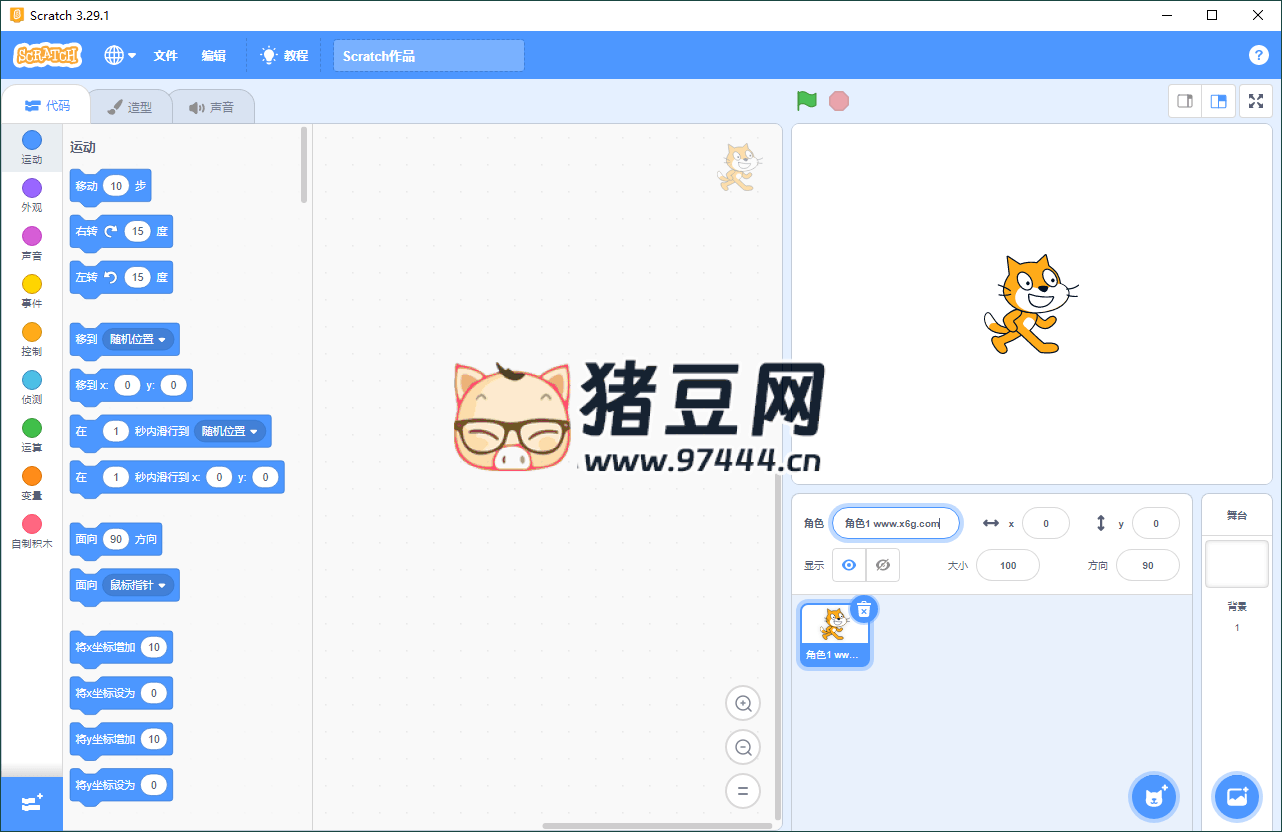Delete sprite with the trash icon
Viewport: 1282px width, 832px height.
[864, 609]
